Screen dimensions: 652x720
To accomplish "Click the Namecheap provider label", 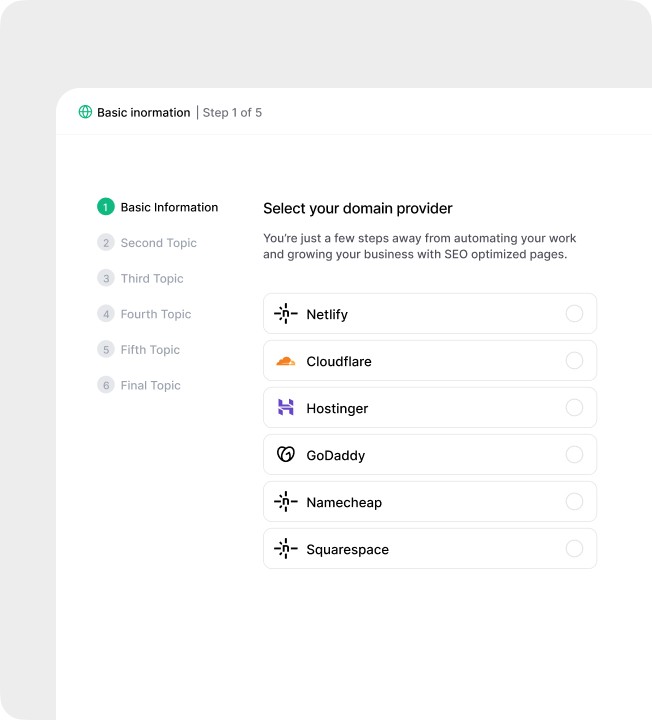I will pos(344,502).
